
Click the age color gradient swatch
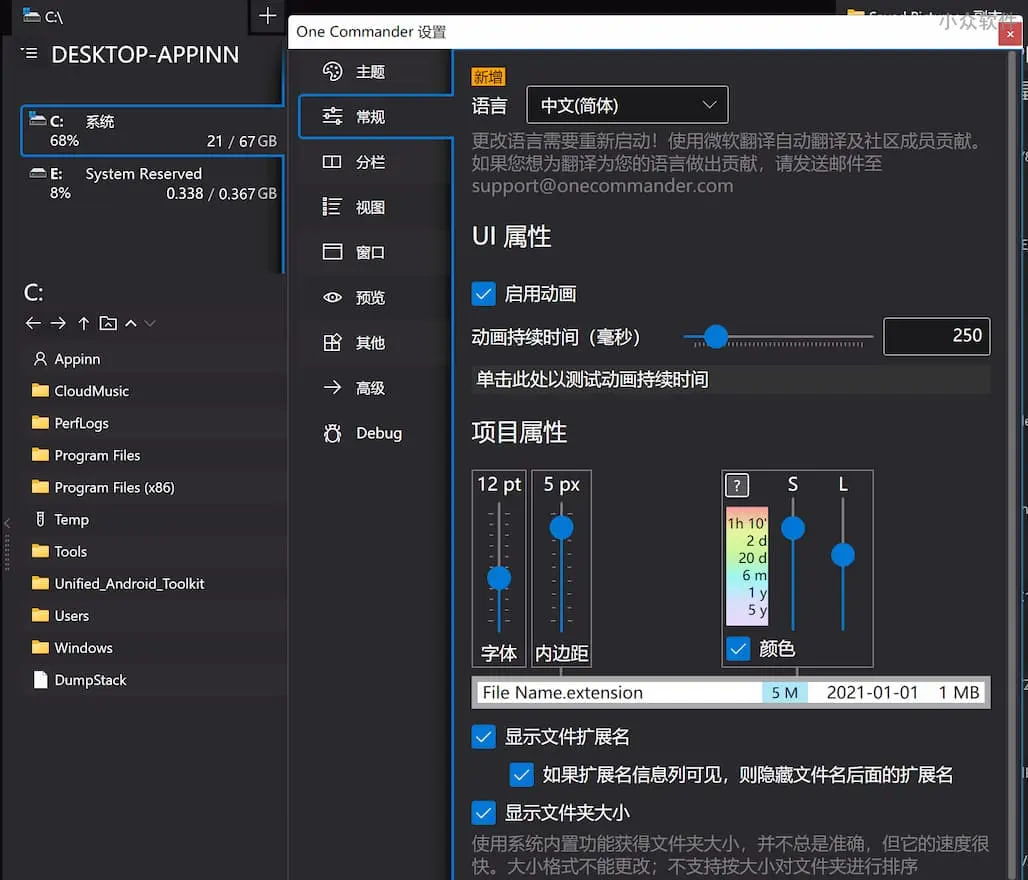pyautogui.click(x=747, y=567)
